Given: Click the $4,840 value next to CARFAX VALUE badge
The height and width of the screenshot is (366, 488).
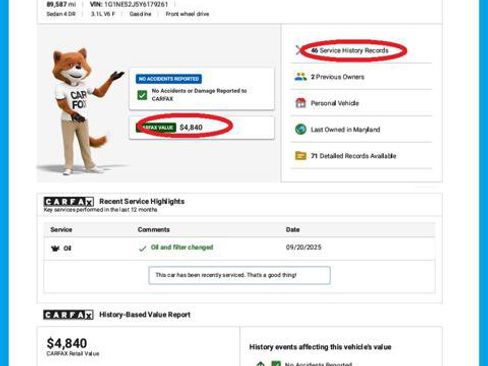Looking at the screenshot, I should pyautogui.click(x=191, y=127).
